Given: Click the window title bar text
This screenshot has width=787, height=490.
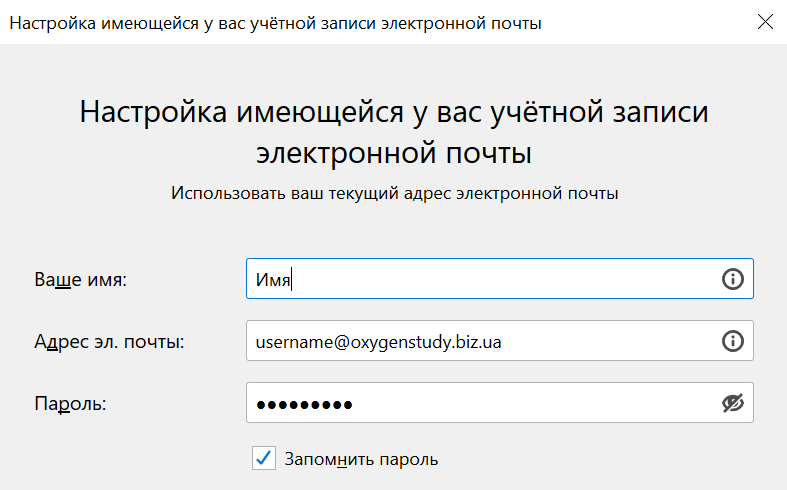Looking at the screenshot, I should pyautogui.click(x=275, y=22).
